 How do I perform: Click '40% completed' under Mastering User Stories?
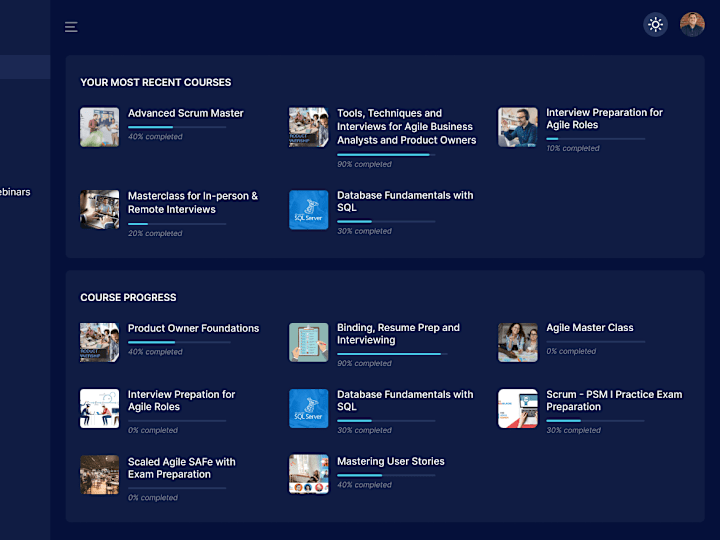364,485
